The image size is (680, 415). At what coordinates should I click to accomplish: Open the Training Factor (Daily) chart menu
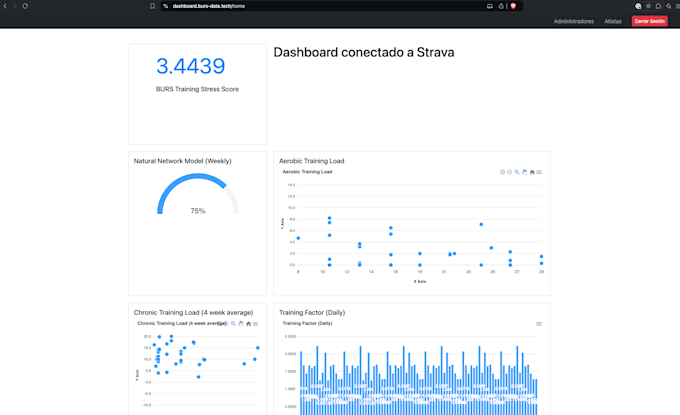point(539,324)
